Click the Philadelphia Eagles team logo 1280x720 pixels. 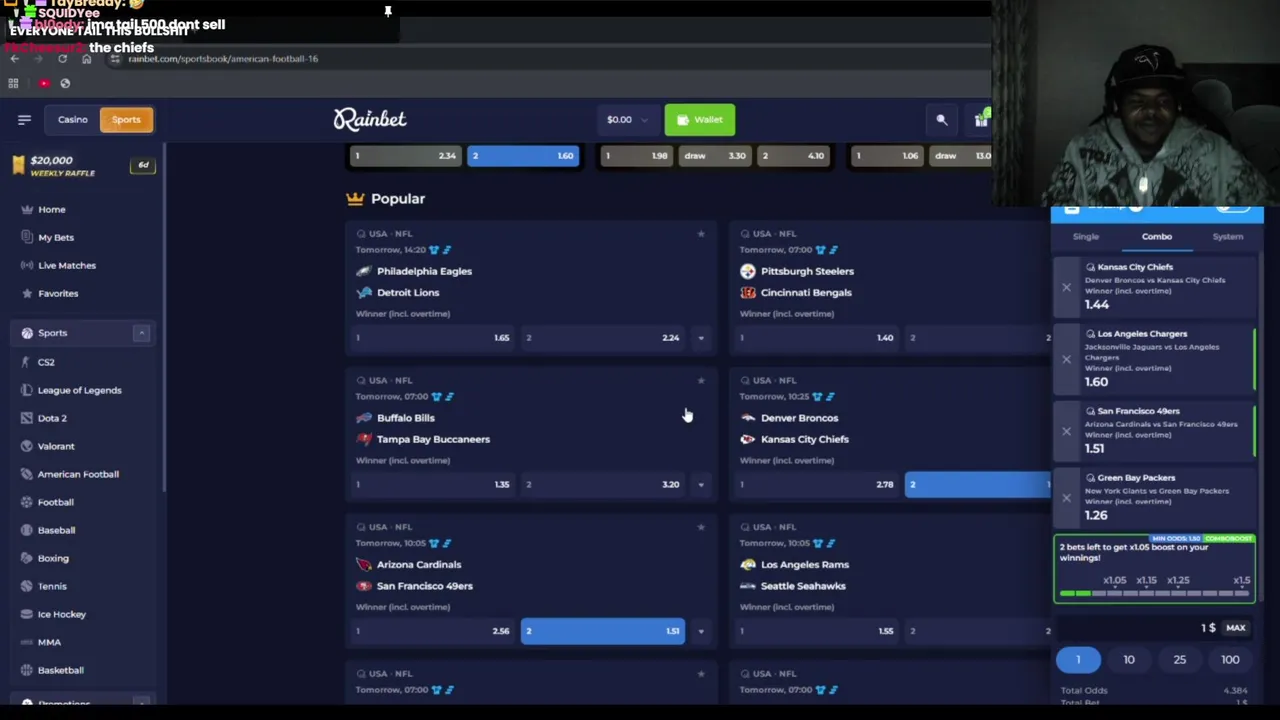[x=363, y=271]
